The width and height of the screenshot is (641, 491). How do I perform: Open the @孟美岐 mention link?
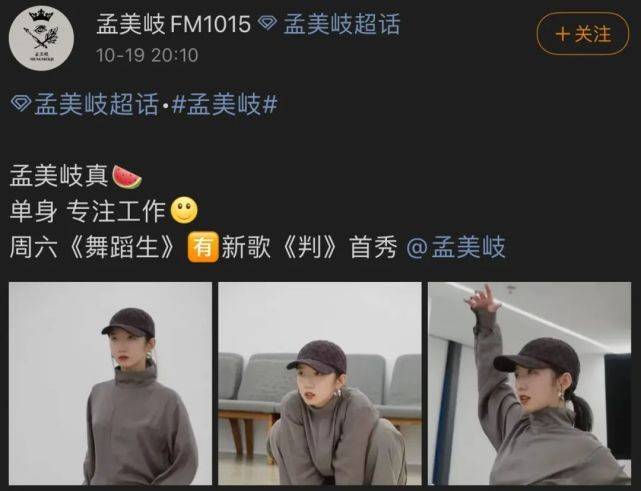[456, 247]
